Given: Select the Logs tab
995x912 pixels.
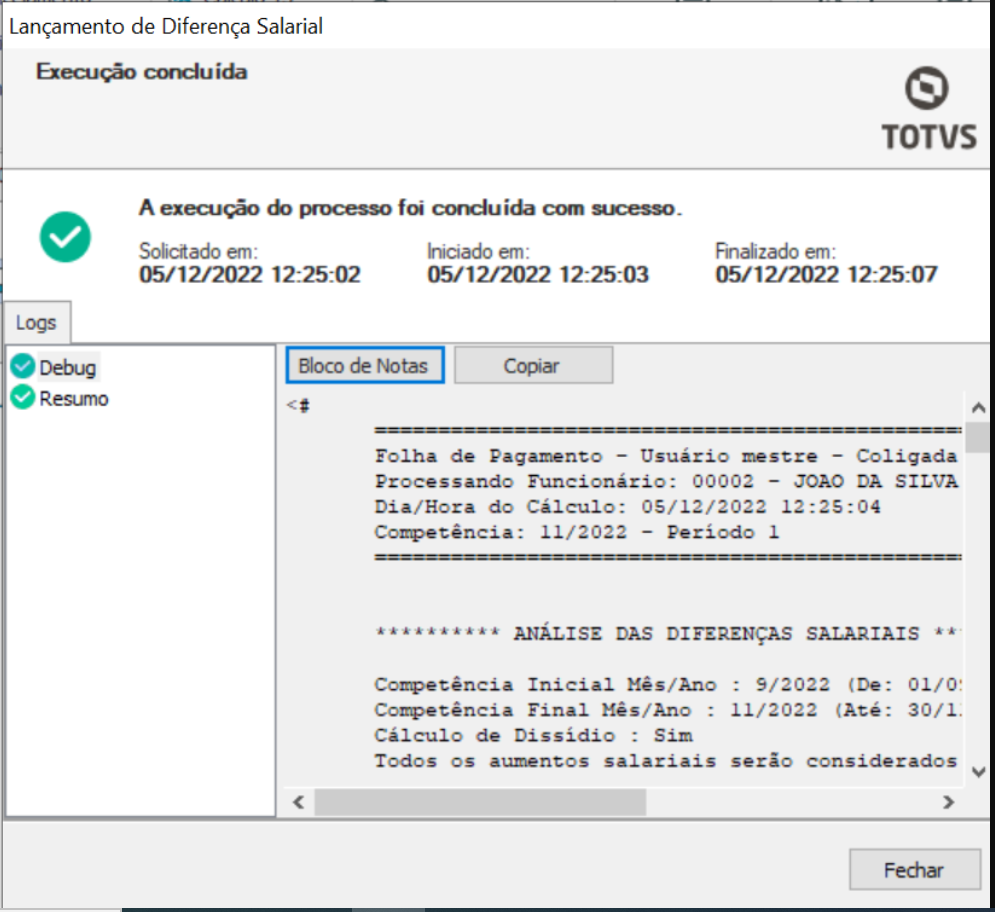Looking at the screenshot, I should coord(37,322).
